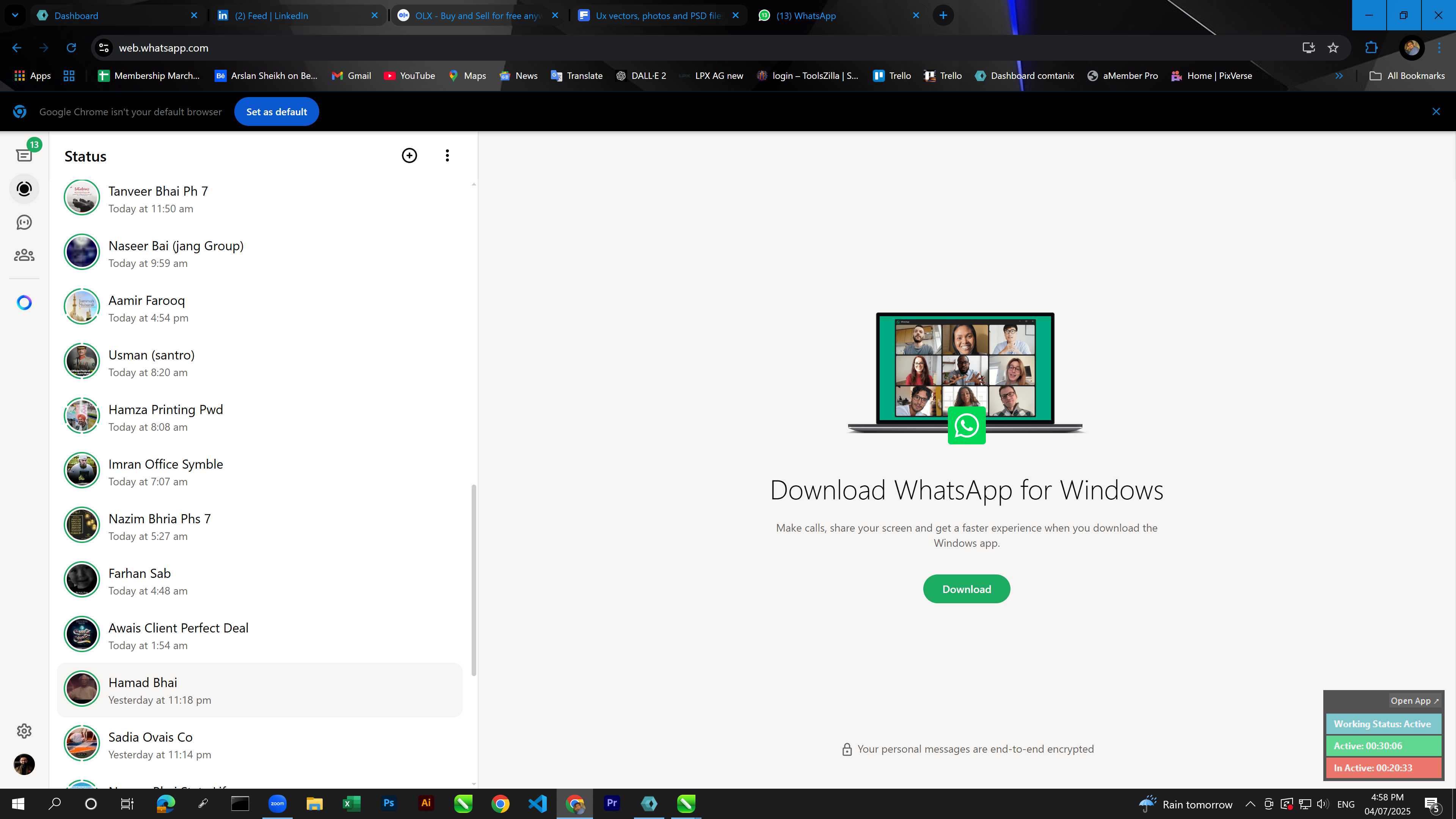Click the status list scrollbar
The height and width of the screenshot is (819, 1456).
coord(474,579)
